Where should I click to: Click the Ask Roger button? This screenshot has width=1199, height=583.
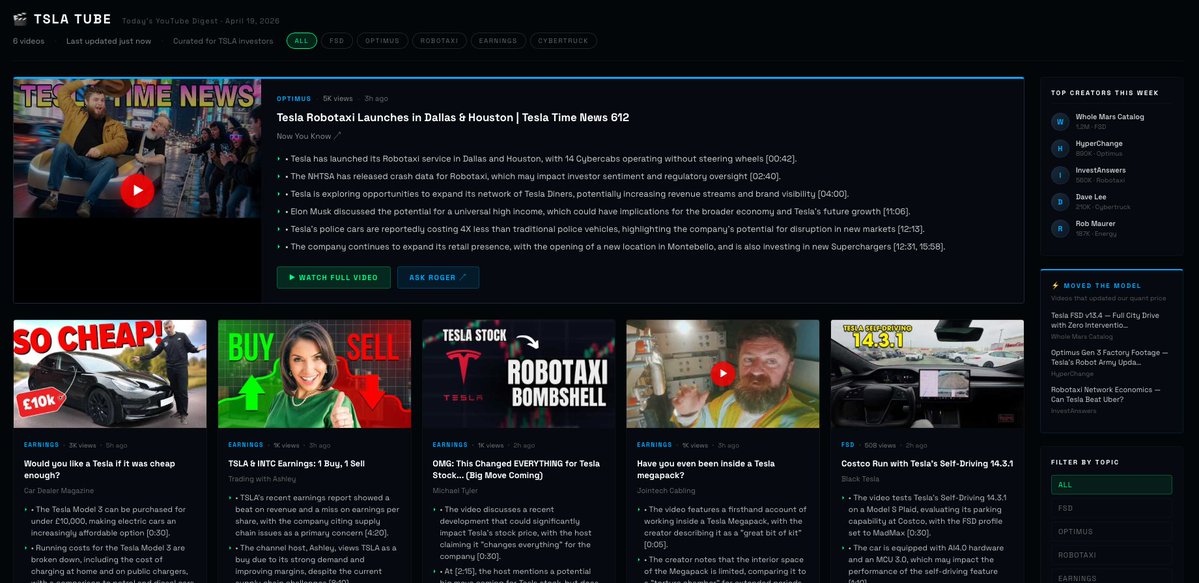pos(438,278)
